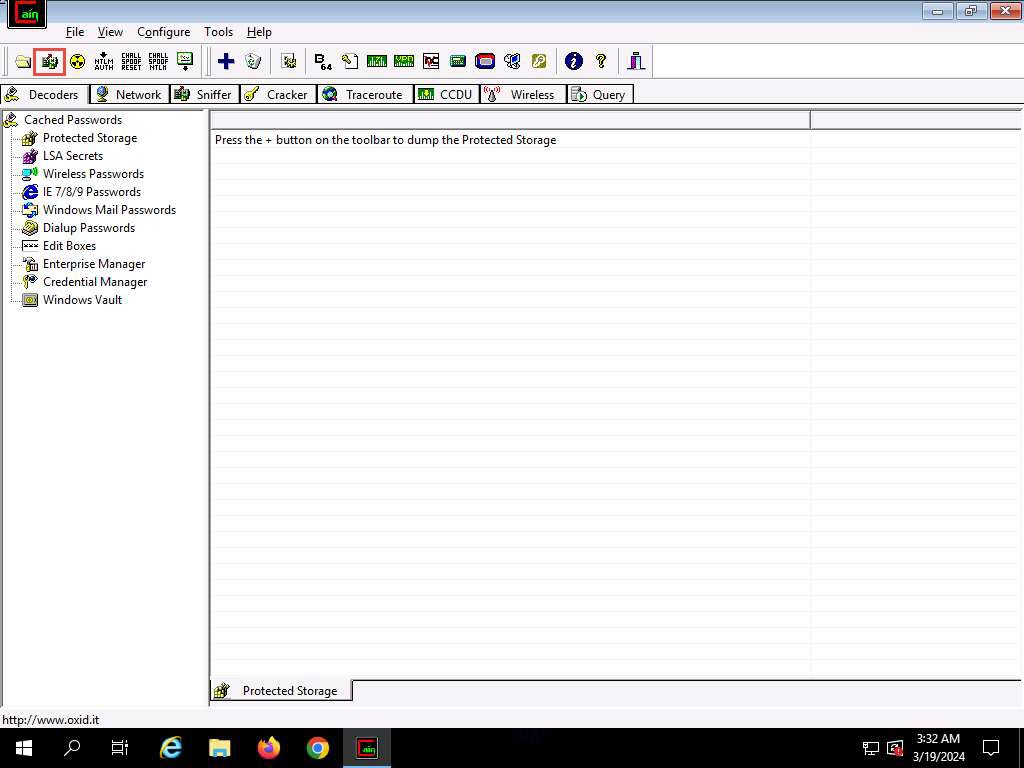The width and height of the screenshot is (1024, 768).
Task: Open the Sniffer tab
Action: tap(202, 94)
